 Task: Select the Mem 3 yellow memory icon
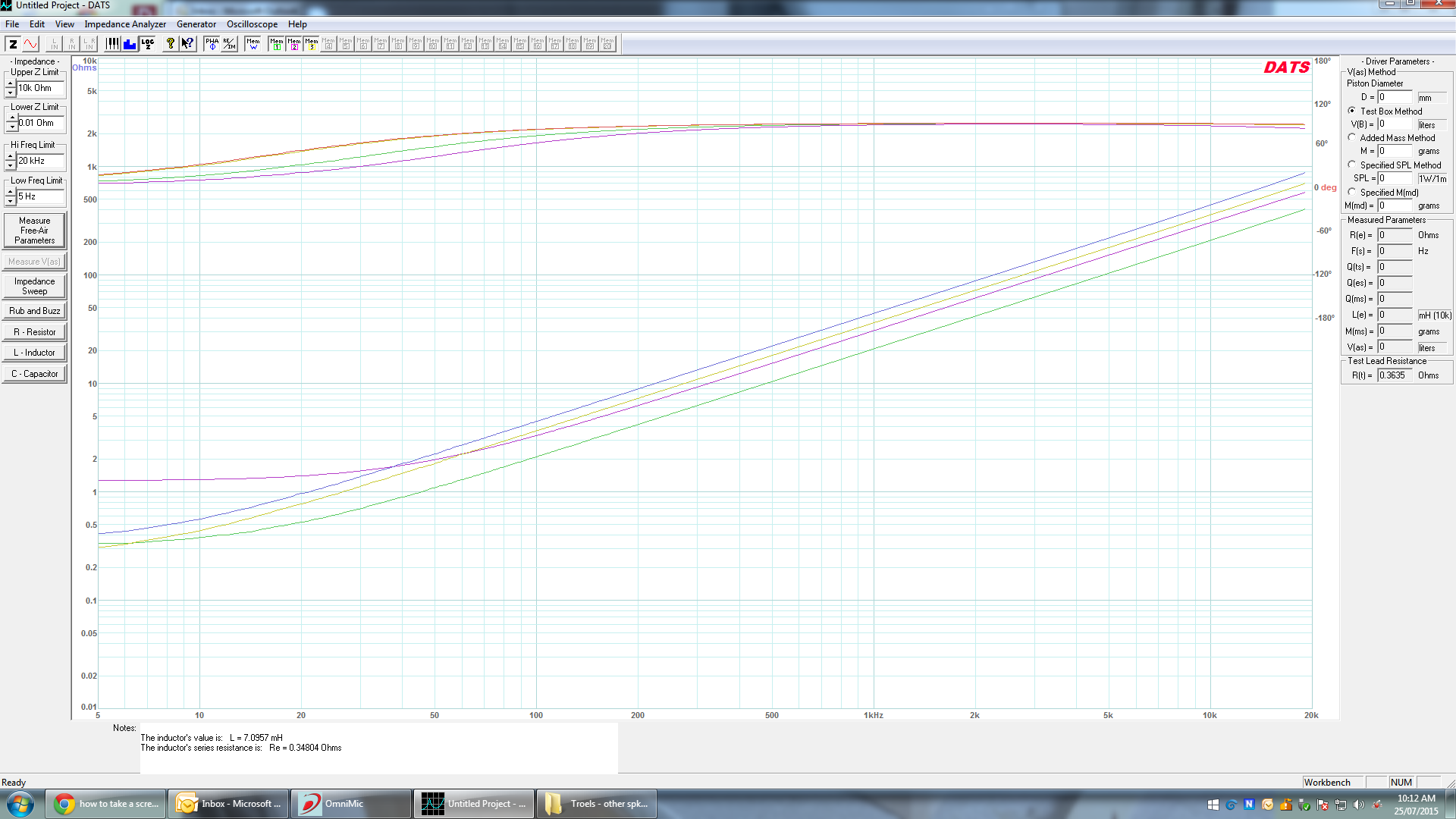pyautogui.click(x=312, y=44)
